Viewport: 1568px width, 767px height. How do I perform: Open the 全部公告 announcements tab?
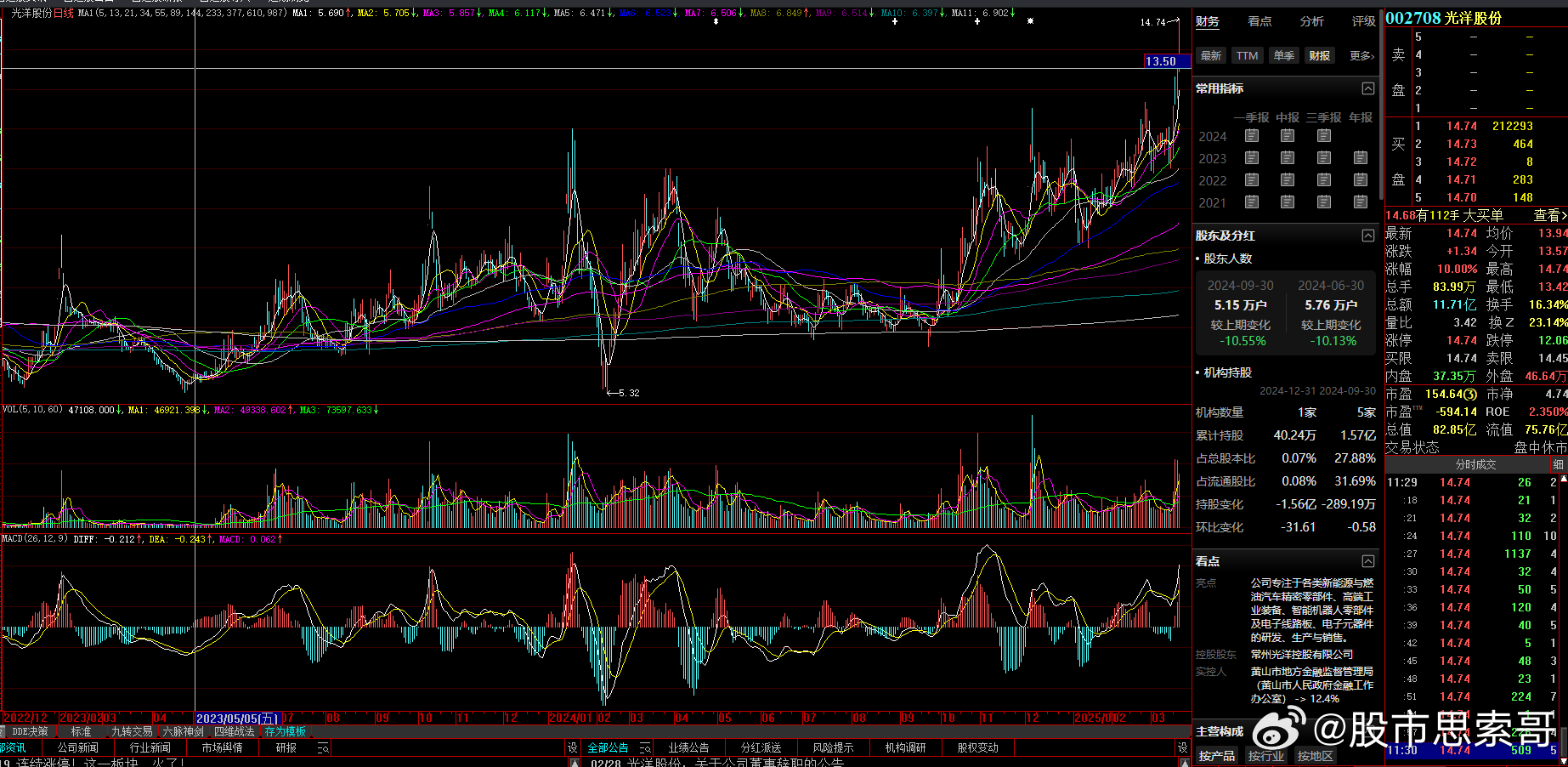[609, 748]
